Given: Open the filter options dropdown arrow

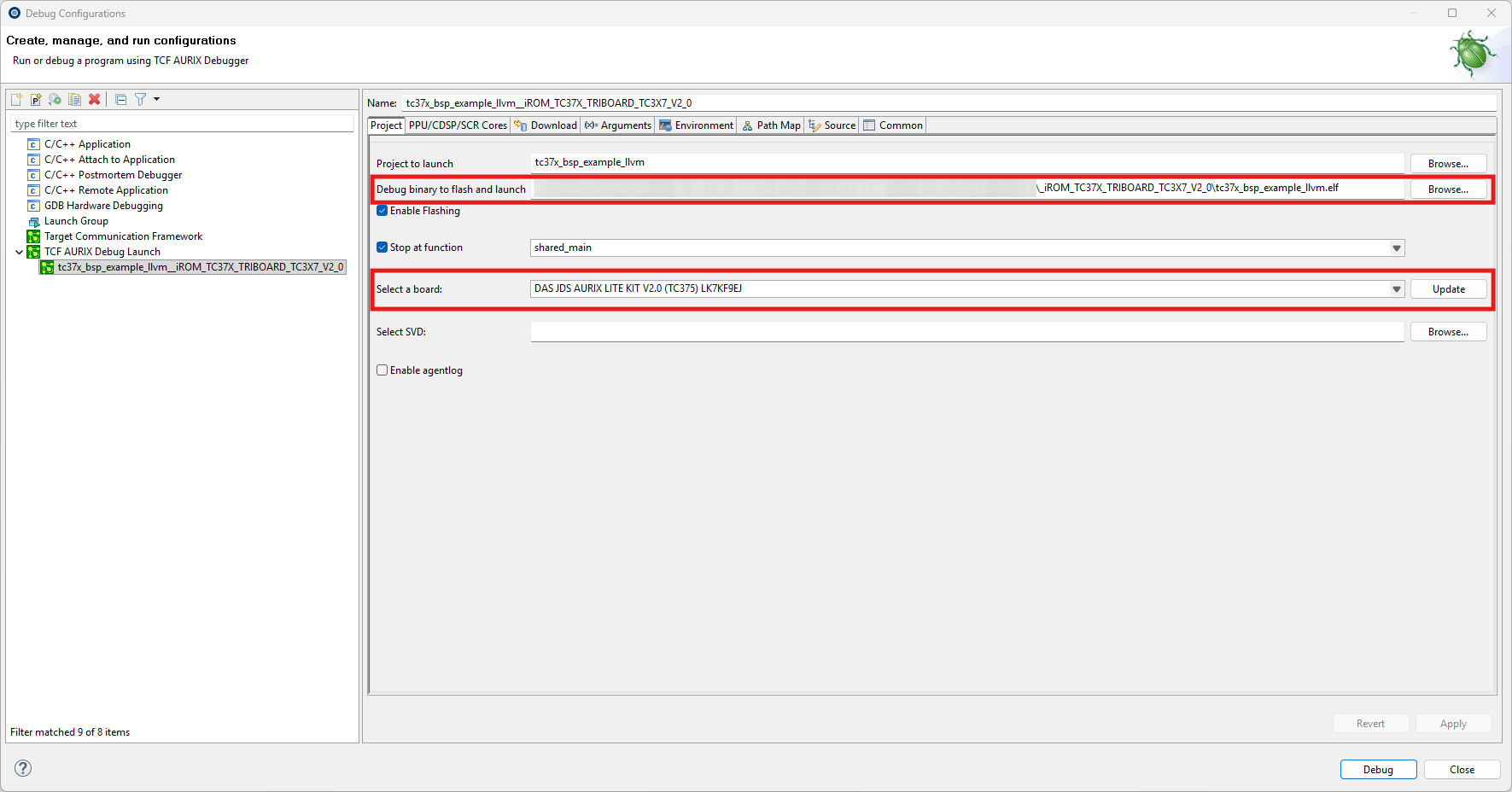Looking at the screenshot, I should (x=156, y=100).
